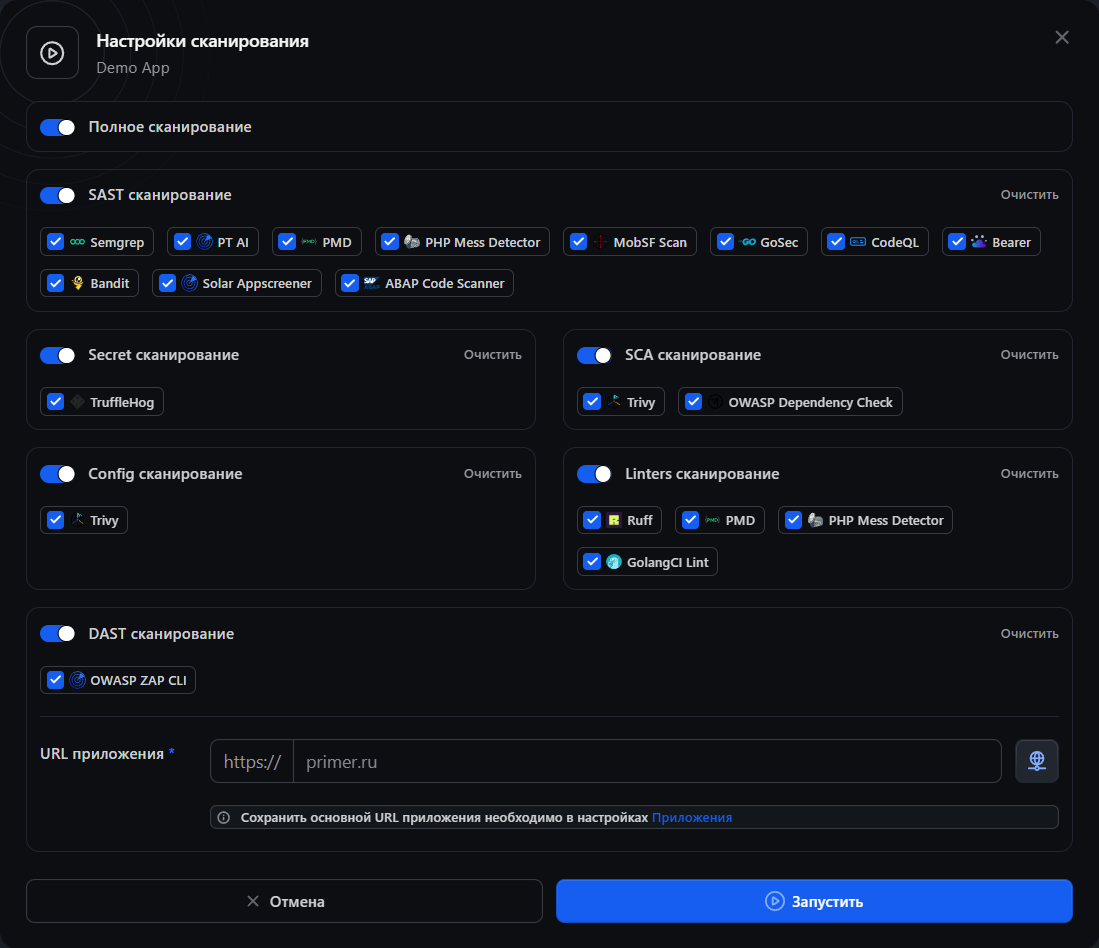Start the scan with Запустить
Image resolution: width=1099 pixels, height=948 pixels.
[x=814, y=901]
